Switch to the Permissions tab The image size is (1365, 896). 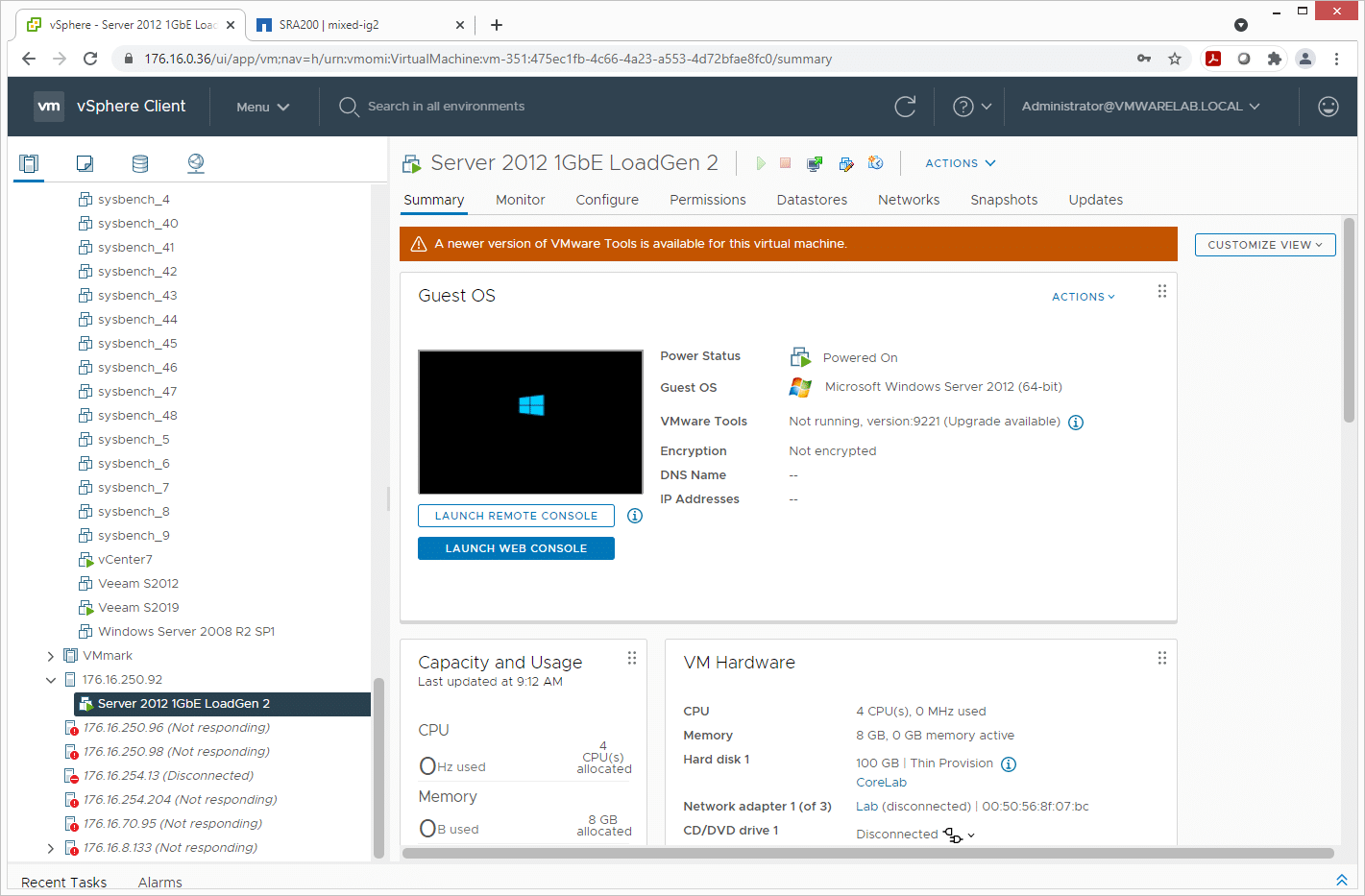708,200
